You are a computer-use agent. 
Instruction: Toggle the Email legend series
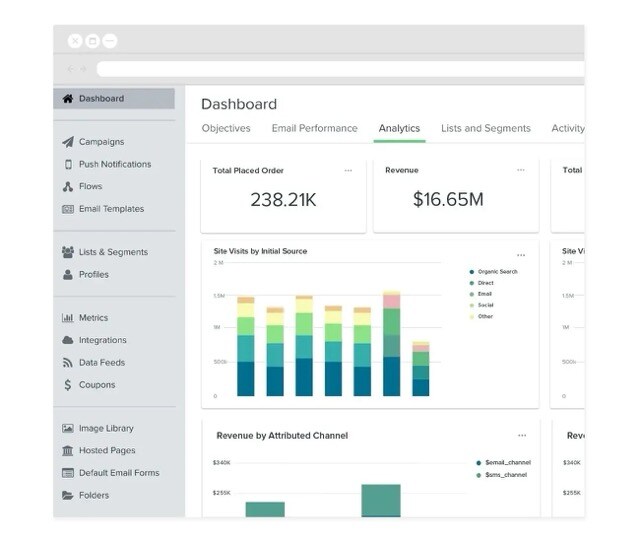(x=484, y=294)
